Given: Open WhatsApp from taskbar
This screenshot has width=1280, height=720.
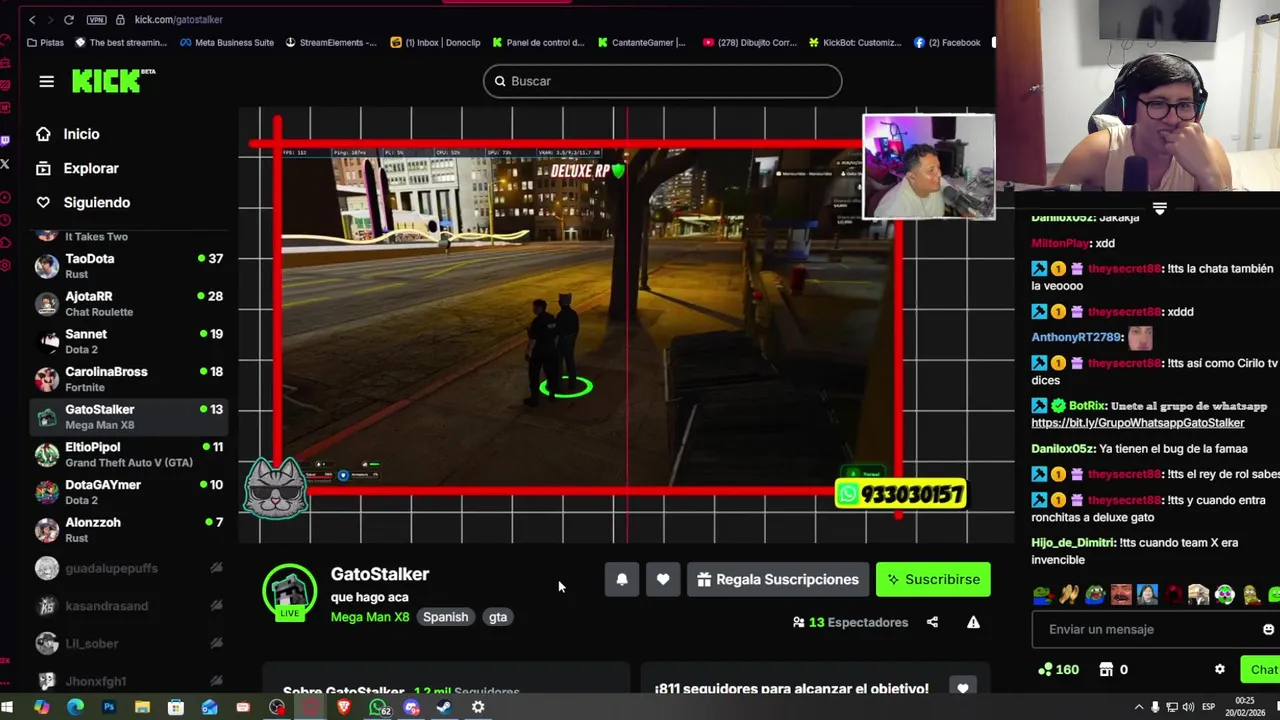Looking at the screenshot, I should click(379, 707).
